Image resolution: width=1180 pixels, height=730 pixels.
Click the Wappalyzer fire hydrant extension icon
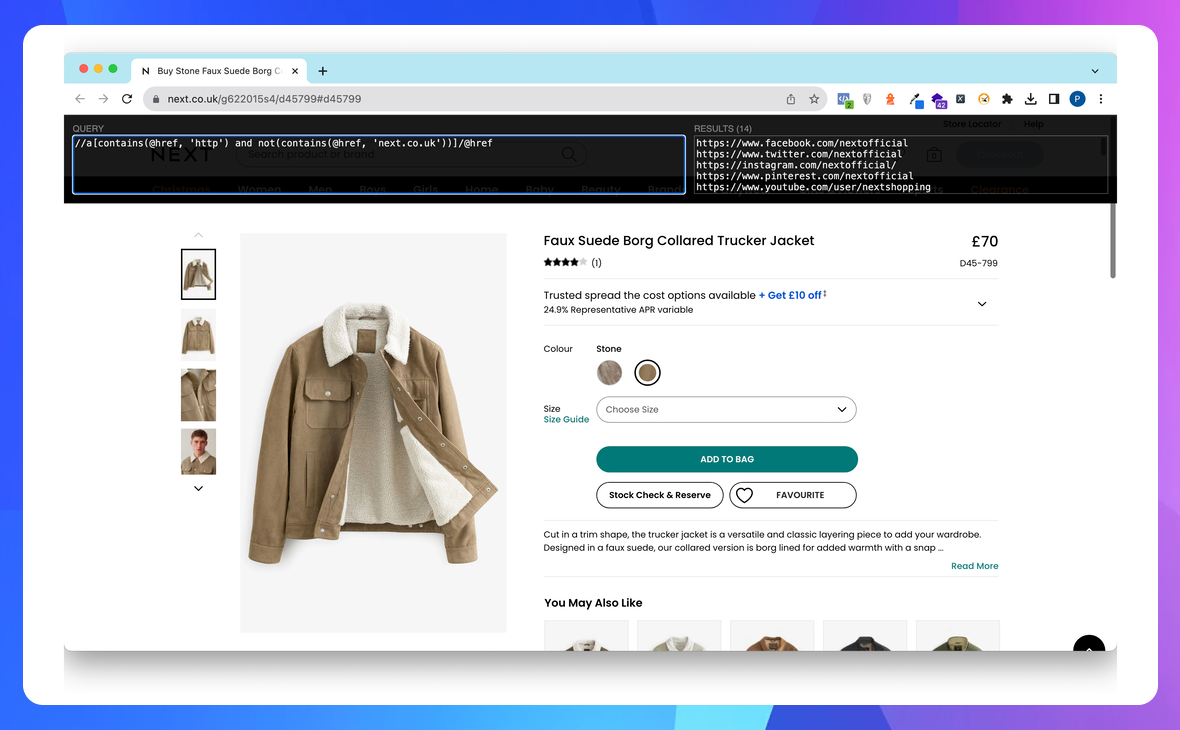coord(890,99)
